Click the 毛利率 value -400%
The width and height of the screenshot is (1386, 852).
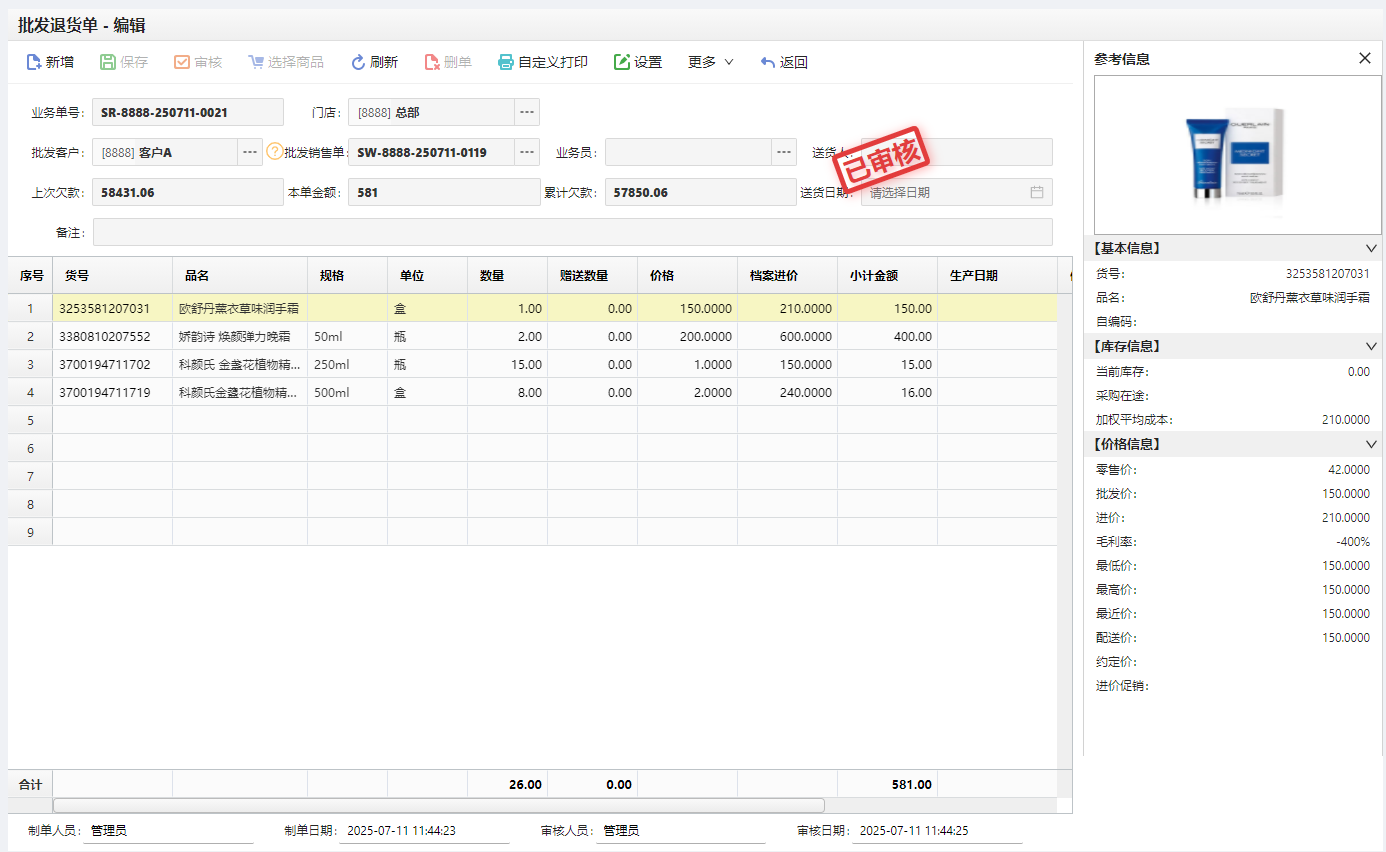pos(1353,542)
